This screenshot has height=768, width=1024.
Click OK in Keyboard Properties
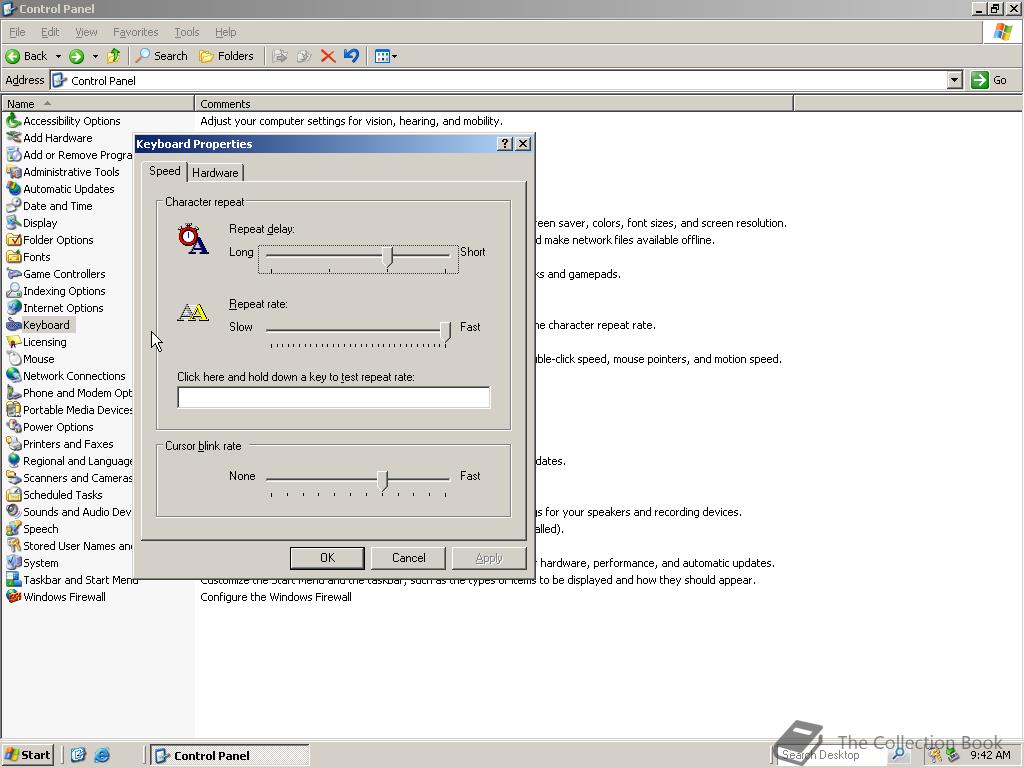click(x=327, y=558)
